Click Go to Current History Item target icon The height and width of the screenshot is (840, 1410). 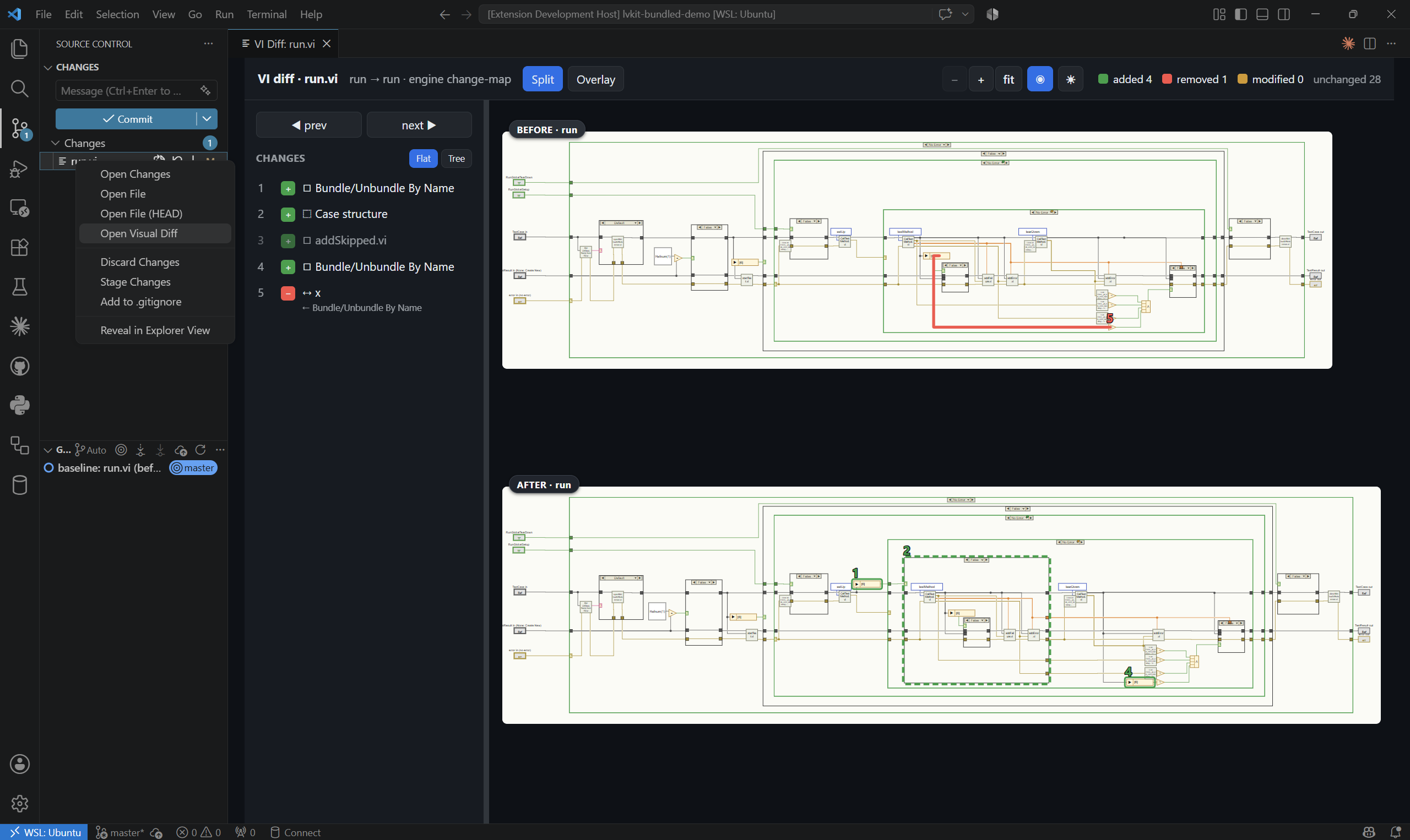121,450
